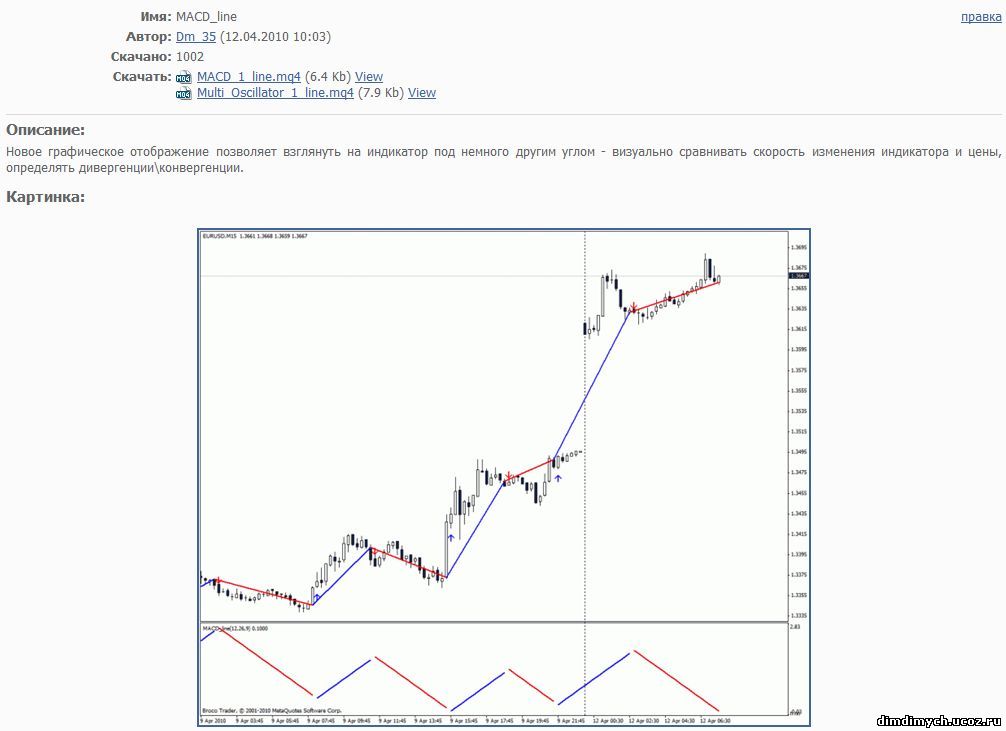This screenshot has height=731, width=1006.
Task: Select the name text MACD_line
Action: (206, 17)
